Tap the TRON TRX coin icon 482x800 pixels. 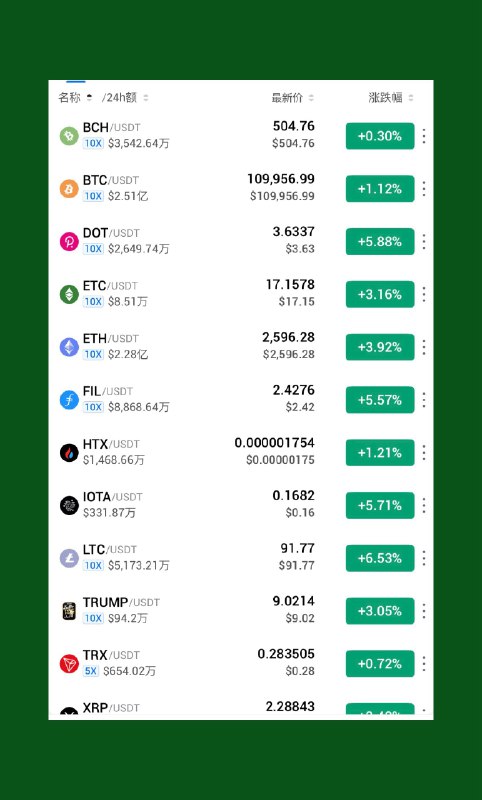click(x=69, y=664)
